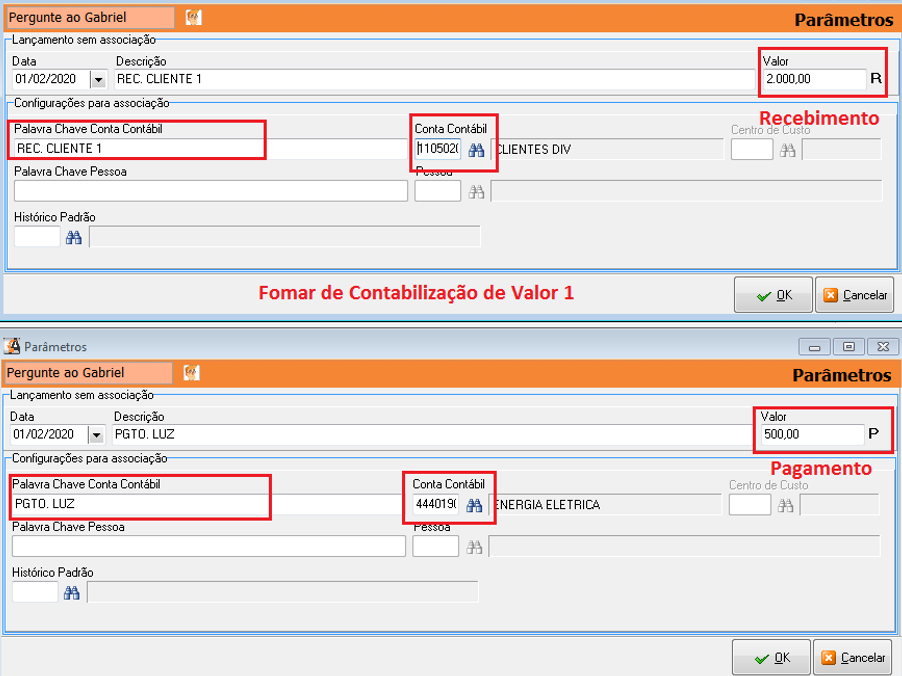Open the date dropdown in the PGTO. LUZ dialog
This screenshot has width=902, height=676.
coord(96,435)
